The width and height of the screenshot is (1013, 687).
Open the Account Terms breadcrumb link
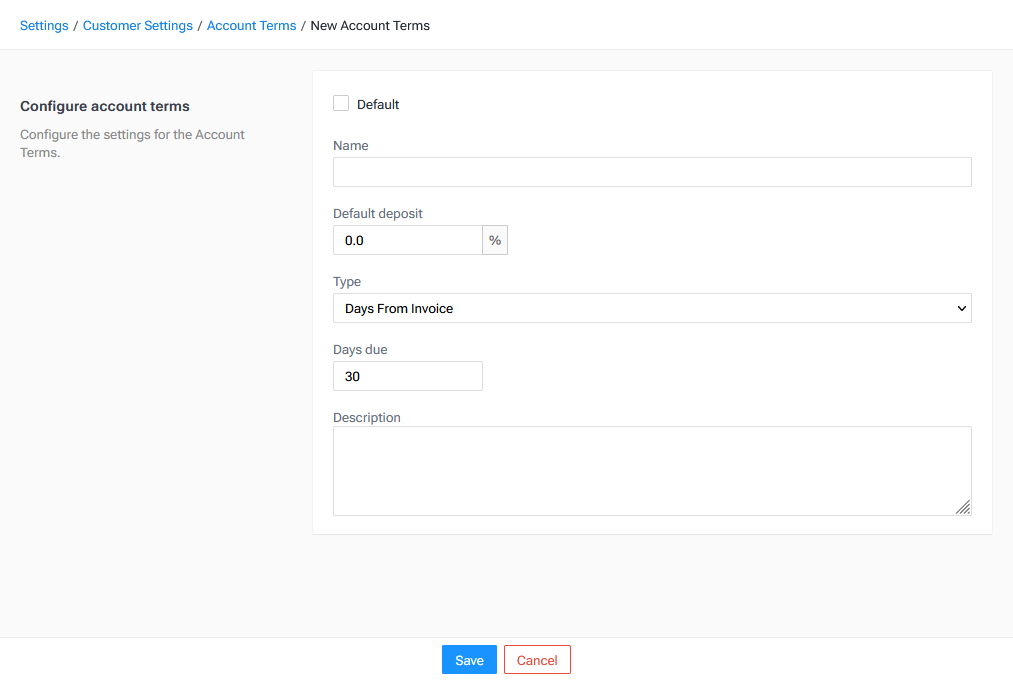coord(251,26)
